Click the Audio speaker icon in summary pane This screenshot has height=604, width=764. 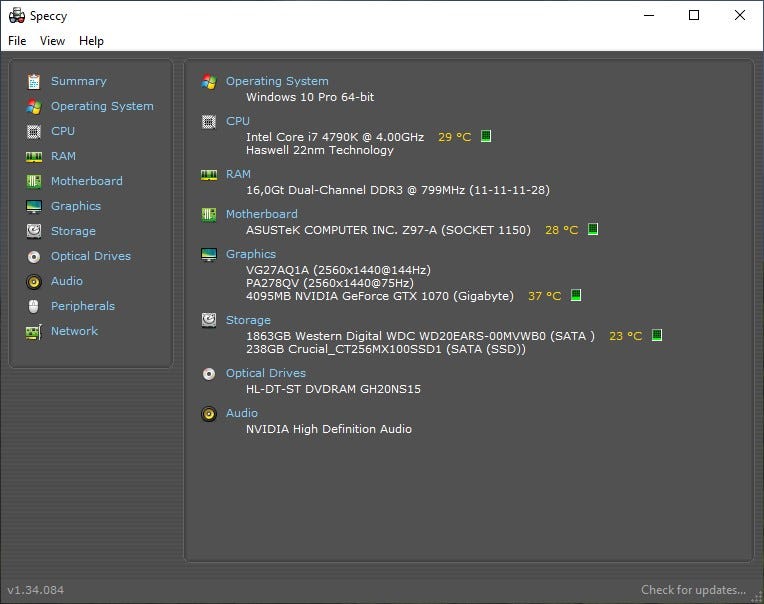[x=209, y=414]
